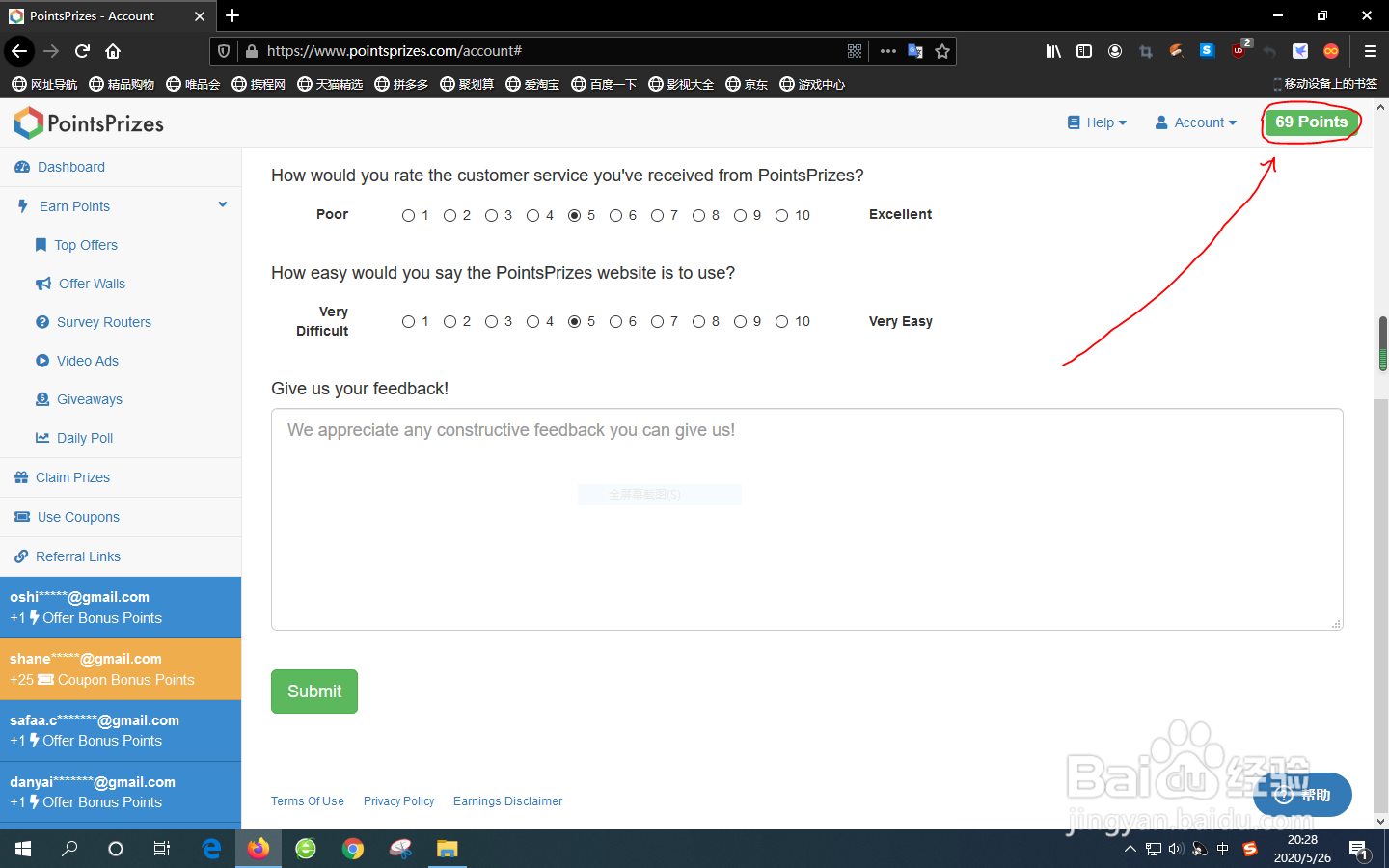The height and width of the screenshot is (868, 1389).
Task: Click the site security lock icon
Action: [x=252, y=51]
